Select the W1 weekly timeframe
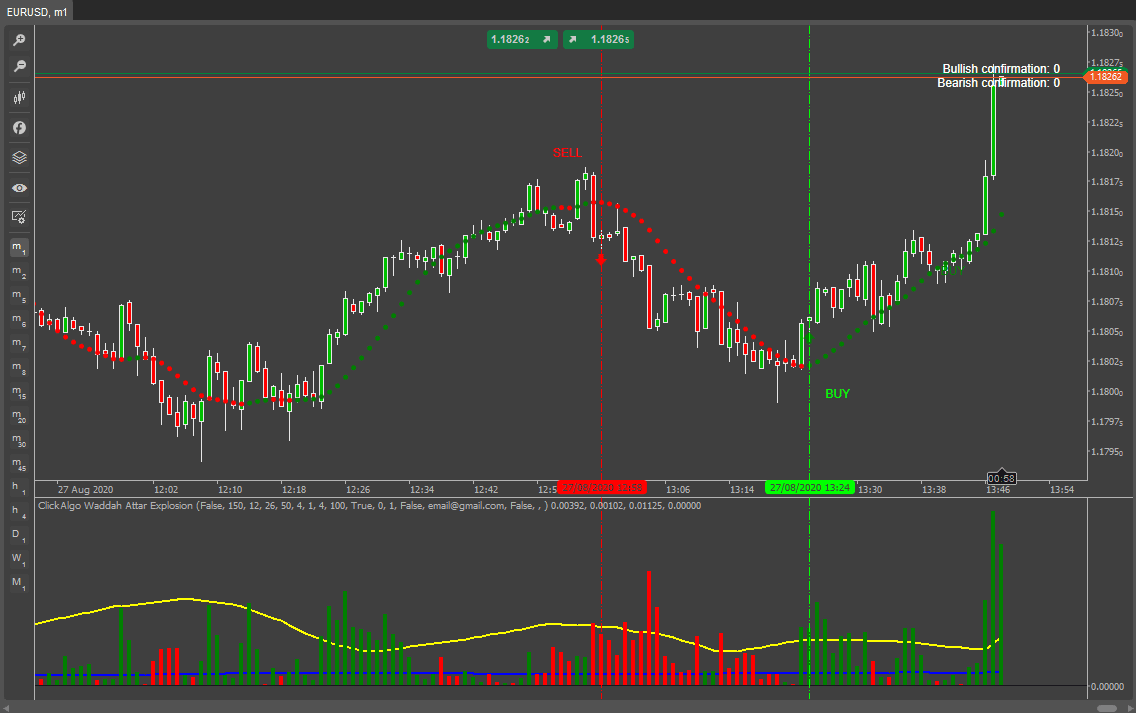 click(18, 560)
